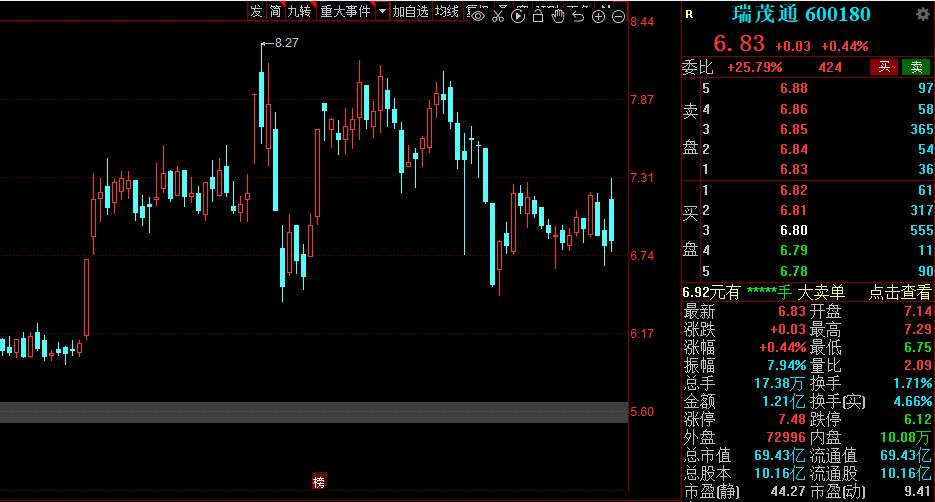The image size is (935, 502).
Task: Click the circular play replay icon
Action: (x=518, y=16)
